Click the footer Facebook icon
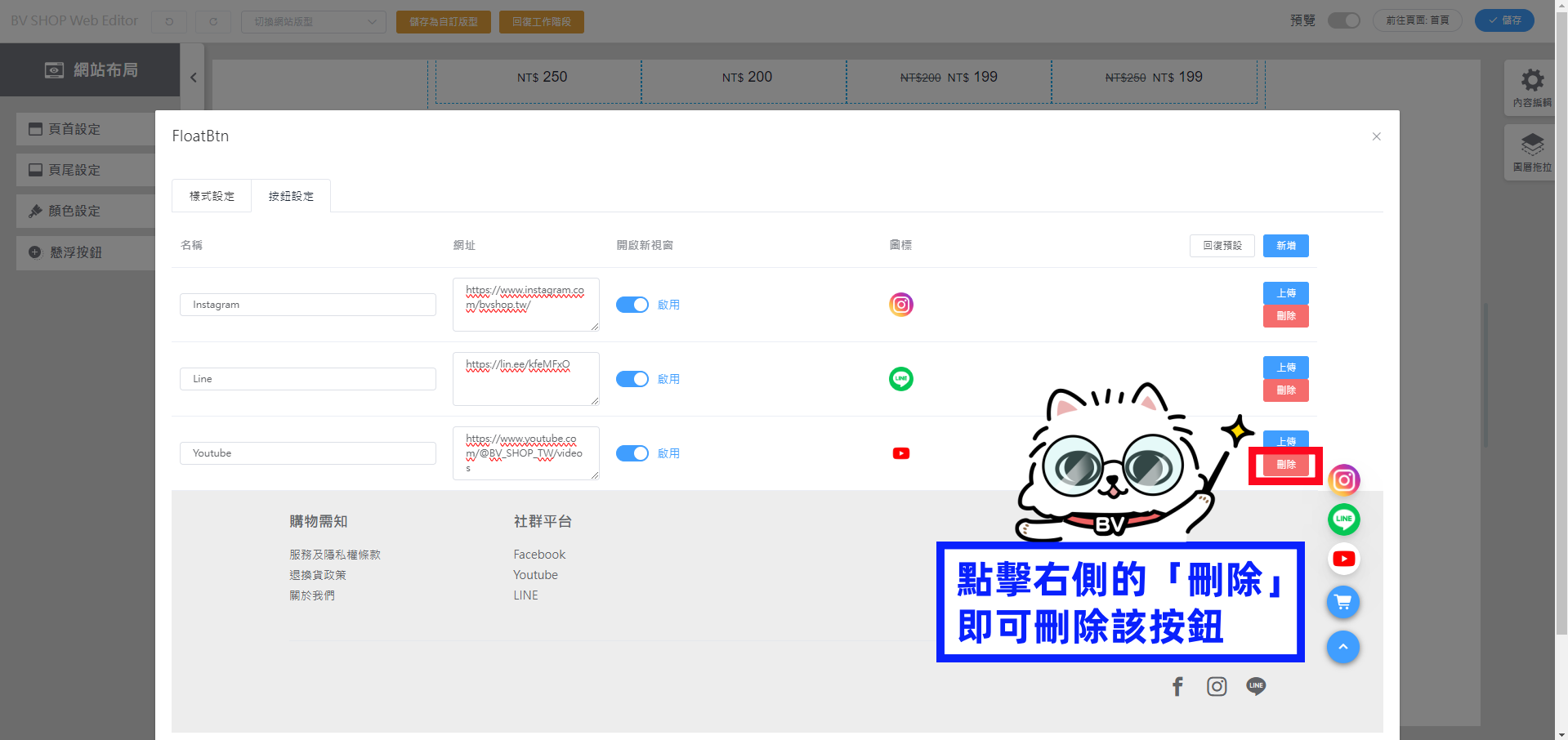The width and height of the screenshot is (1568, 740). tap(1177, 686)
